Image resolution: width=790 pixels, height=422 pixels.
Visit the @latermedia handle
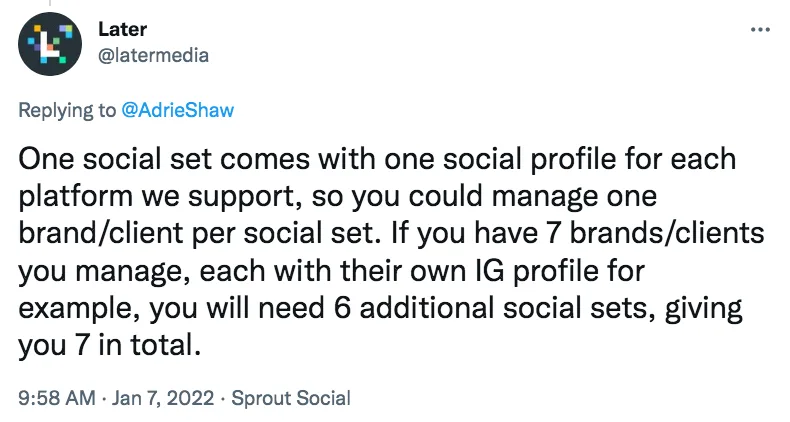[154, 56]
